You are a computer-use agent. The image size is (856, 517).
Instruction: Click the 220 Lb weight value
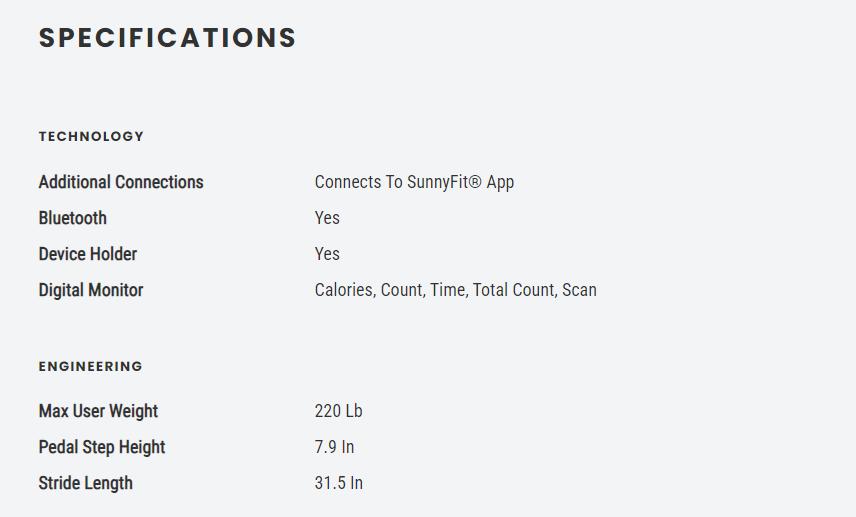click(x=338, y=411)
